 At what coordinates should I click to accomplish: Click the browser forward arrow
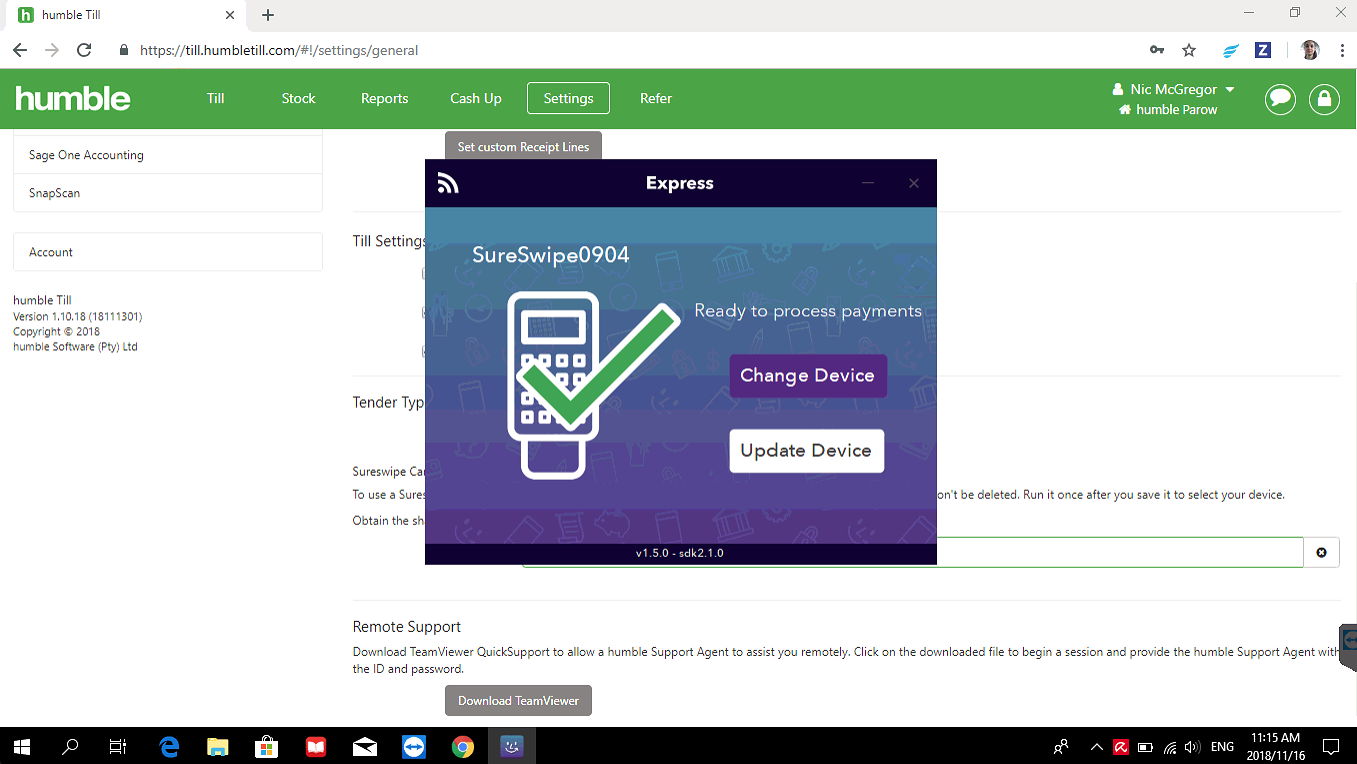tap(52, 50)
